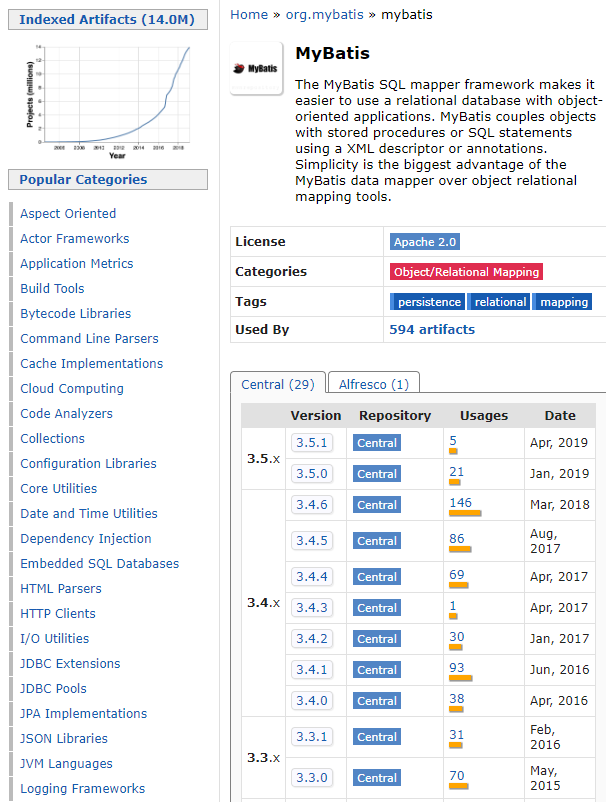The width and height of the screenshot is (606, 802).
Task: Open the Indexed Artifacts growth chart
Action: tap(108, 101)
